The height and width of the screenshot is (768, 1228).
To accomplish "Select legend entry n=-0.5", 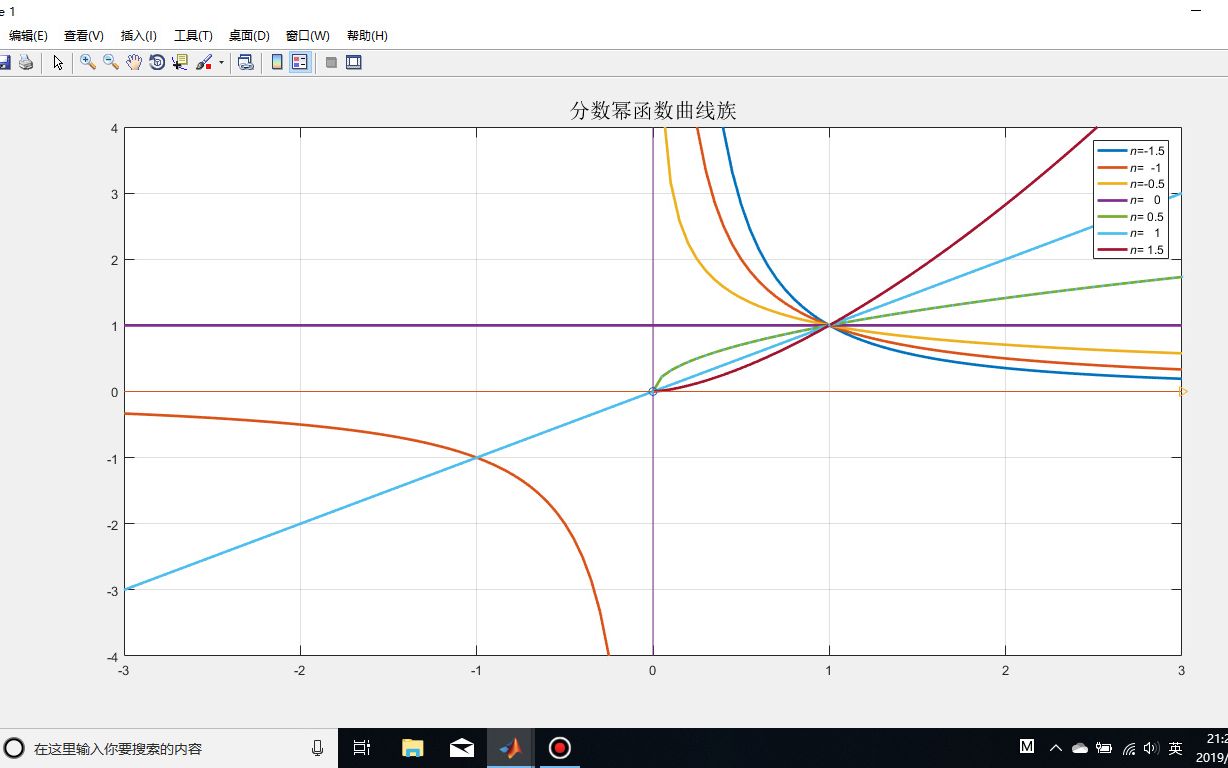I will (x=1131, y=184).
